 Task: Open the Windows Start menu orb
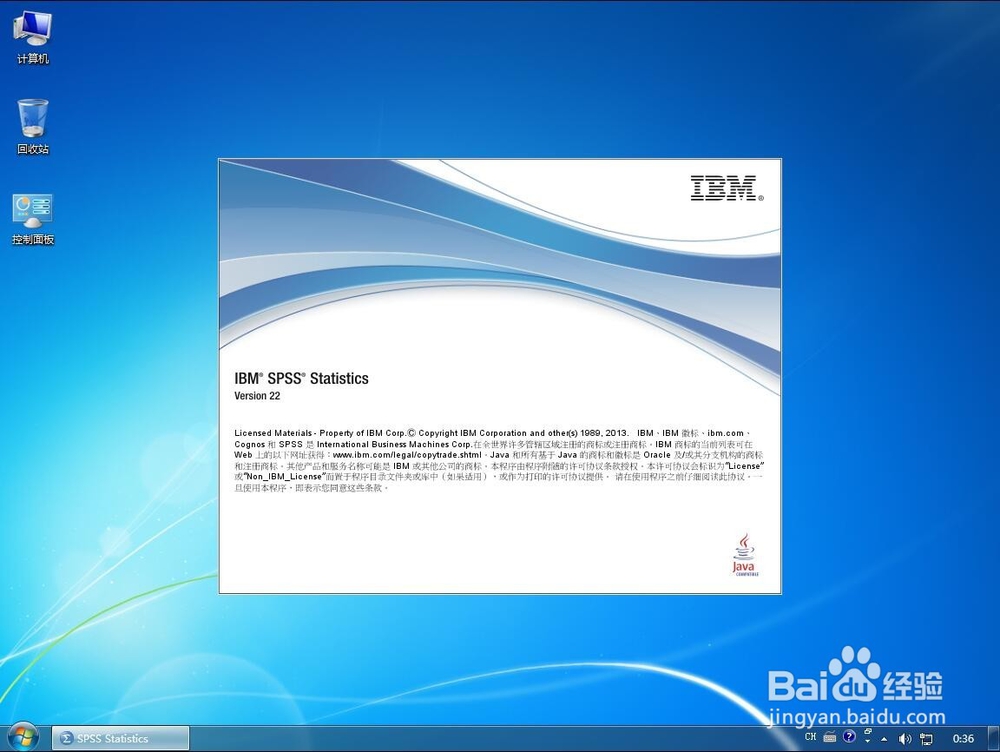[x=22, y=738]
